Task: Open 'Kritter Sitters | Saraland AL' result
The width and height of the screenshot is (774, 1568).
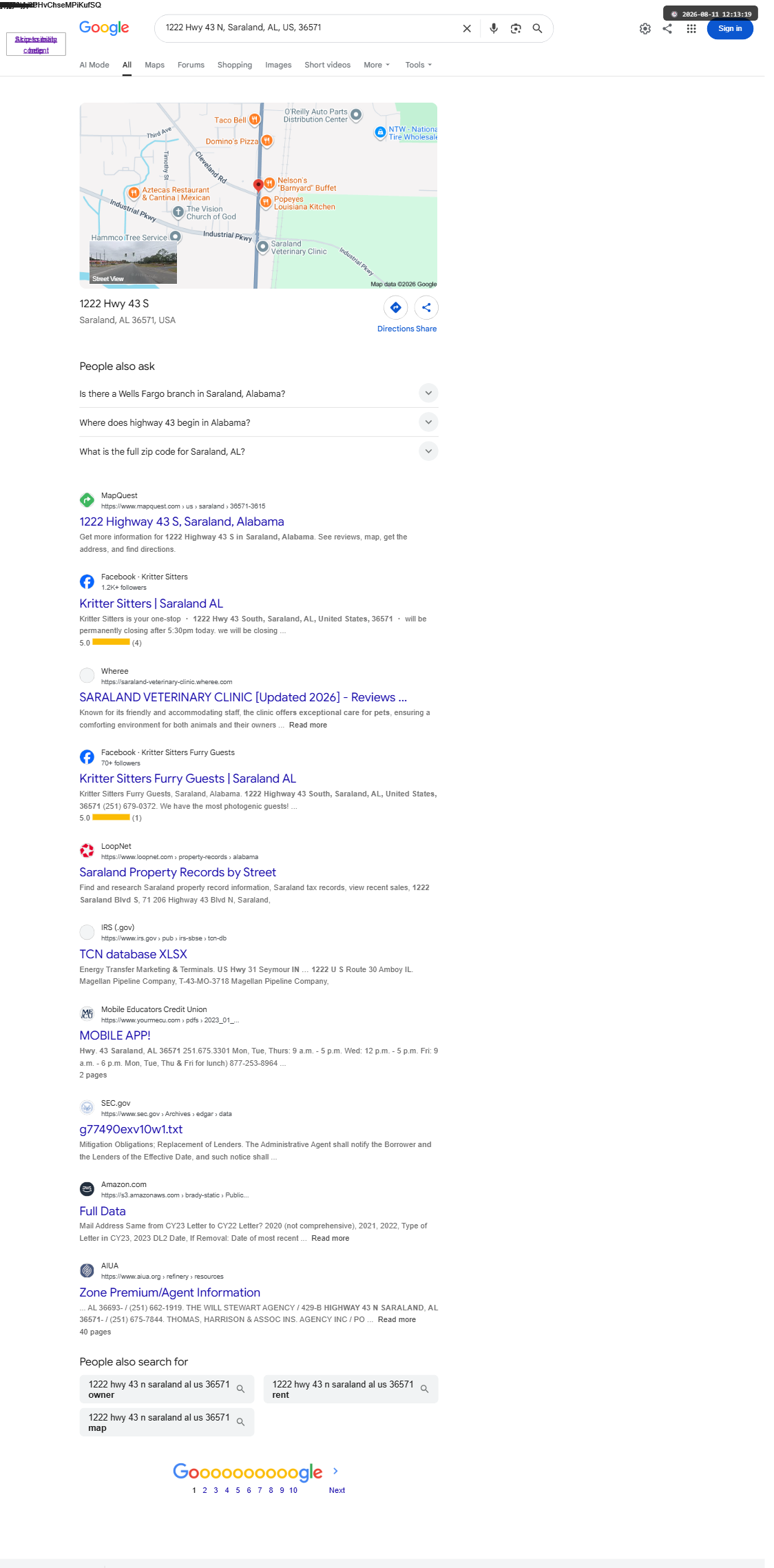Action: pyautogui.click(x=151, y=604)
